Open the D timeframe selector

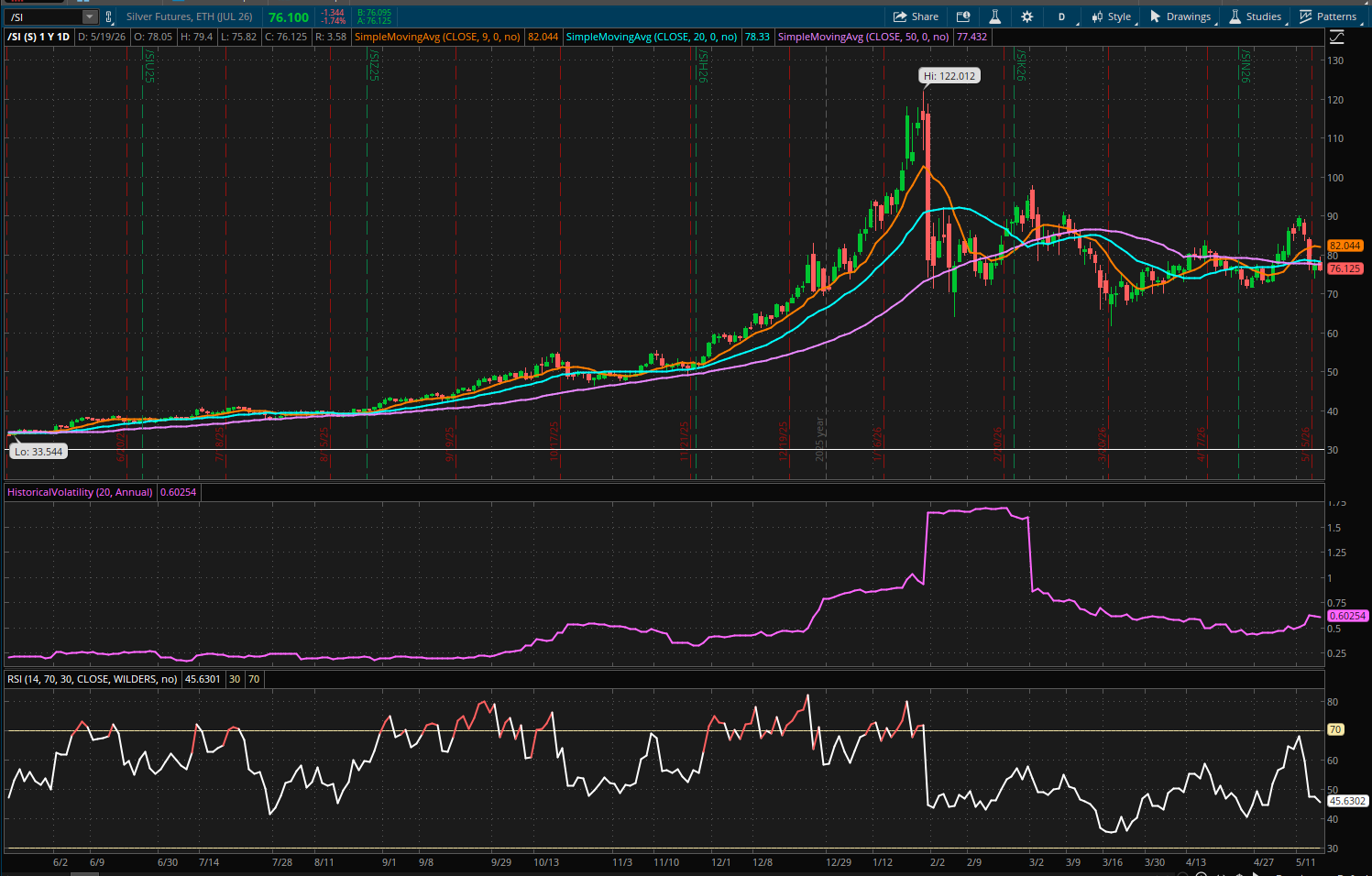pos(1062,16)
